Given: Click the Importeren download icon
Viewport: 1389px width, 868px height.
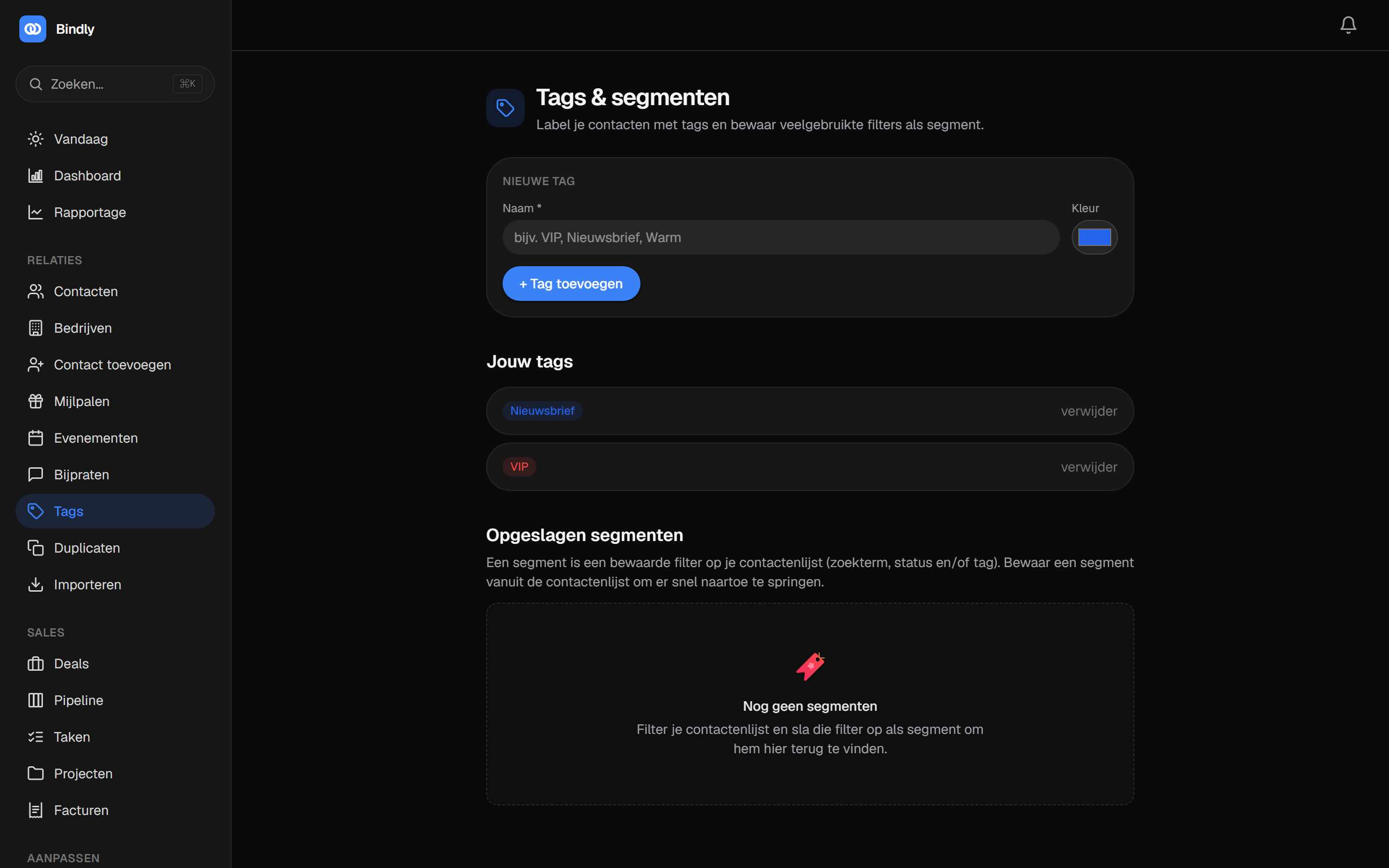Looking at the screenshot, I should tap(36, 584).
